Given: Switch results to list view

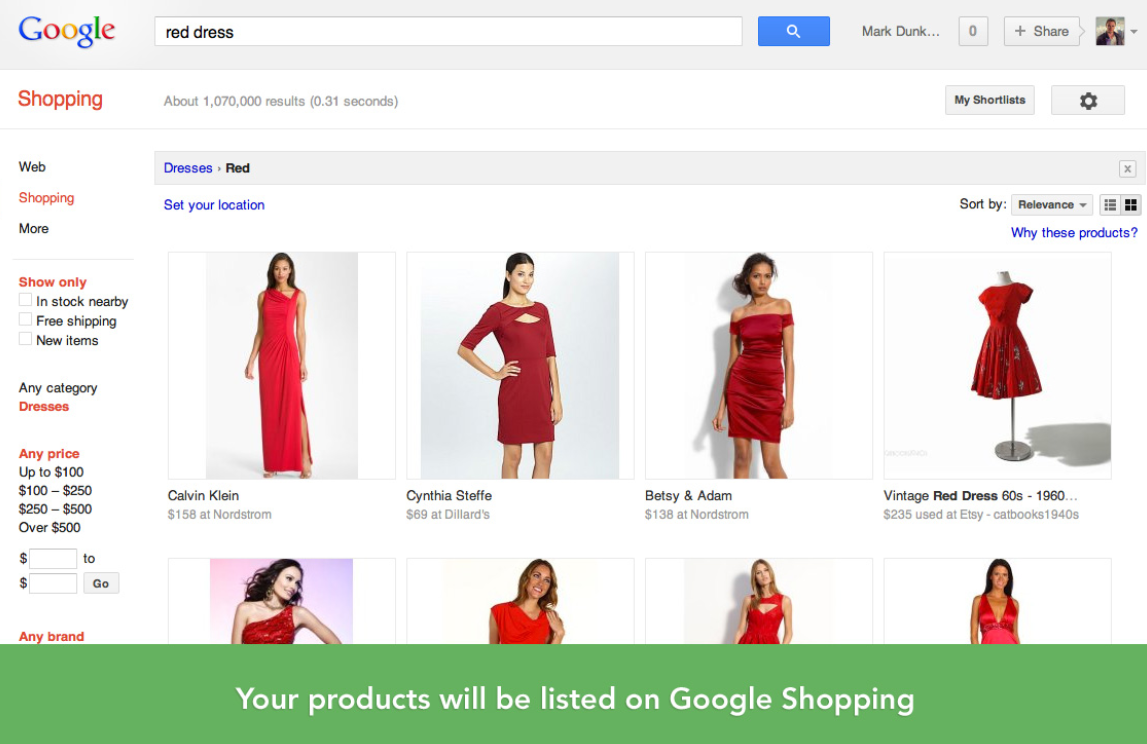Looking at the screenshot, I should click(x=1108, y=204).
